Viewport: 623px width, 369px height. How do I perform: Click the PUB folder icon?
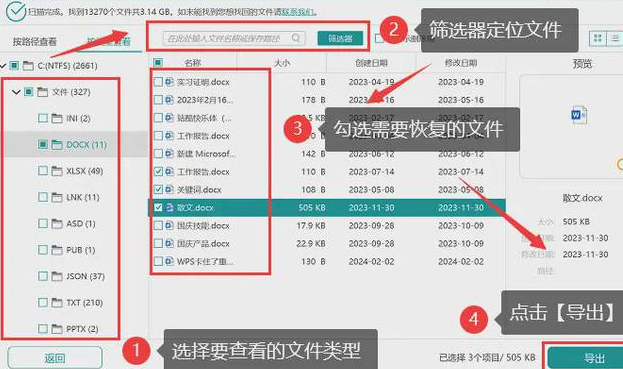[57, 250]
